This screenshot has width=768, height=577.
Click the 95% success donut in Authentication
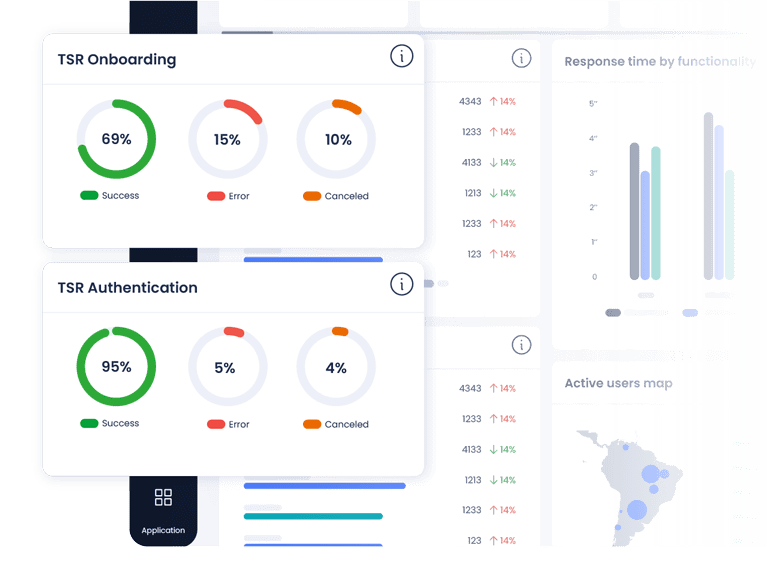point(116,366)
